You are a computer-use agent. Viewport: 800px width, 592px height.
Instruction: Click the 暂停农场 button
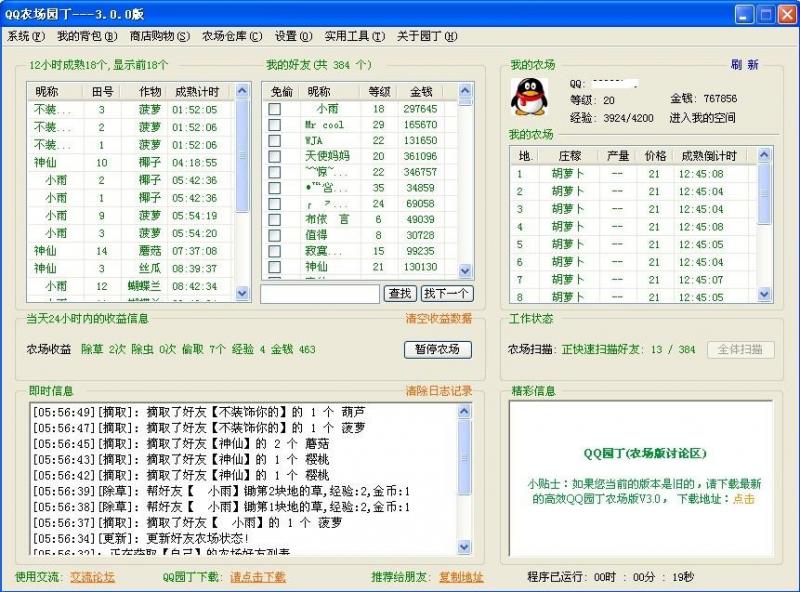(x=438, y=349)
